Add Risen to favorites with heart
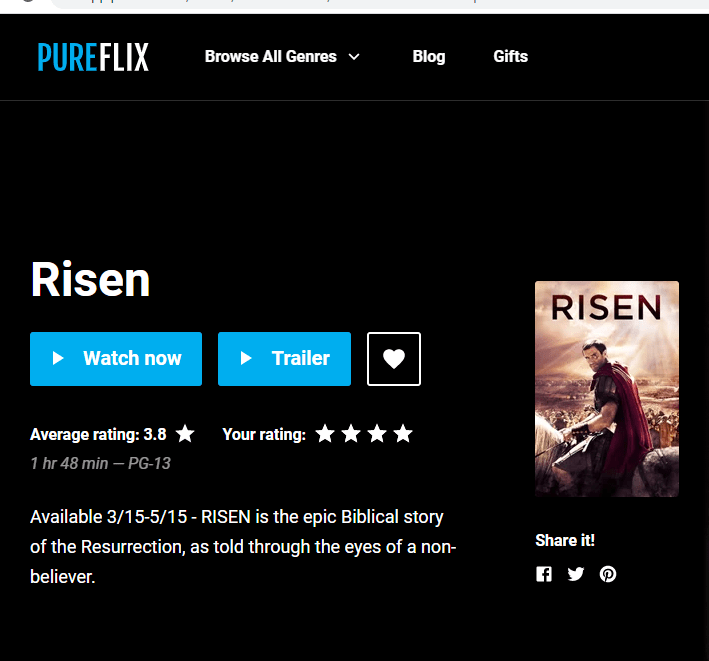Viewport: 709px width, 661px height. point(394,359)
